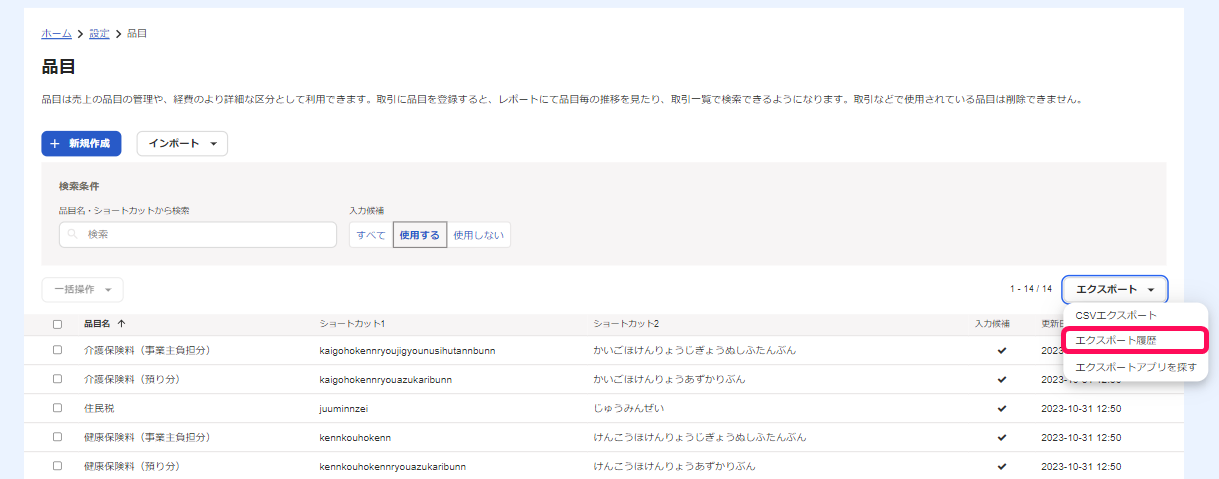Check the 介護保険料(預り分) row checkbox
Screen dimensions: 1219x479
(x=57, y=379)
